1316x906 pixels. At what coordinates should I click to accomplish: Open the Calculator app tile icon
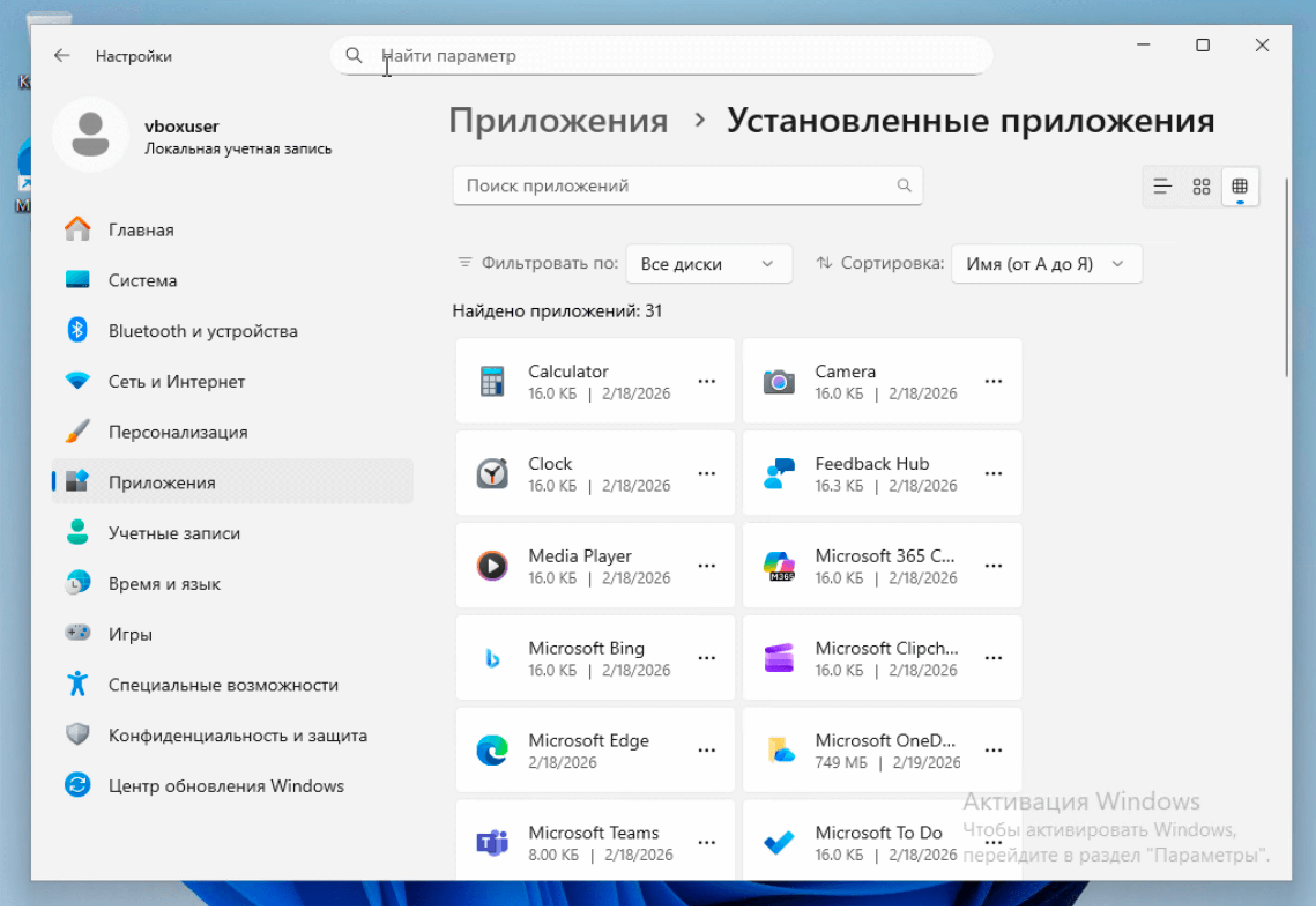click(x=492, y=381)
